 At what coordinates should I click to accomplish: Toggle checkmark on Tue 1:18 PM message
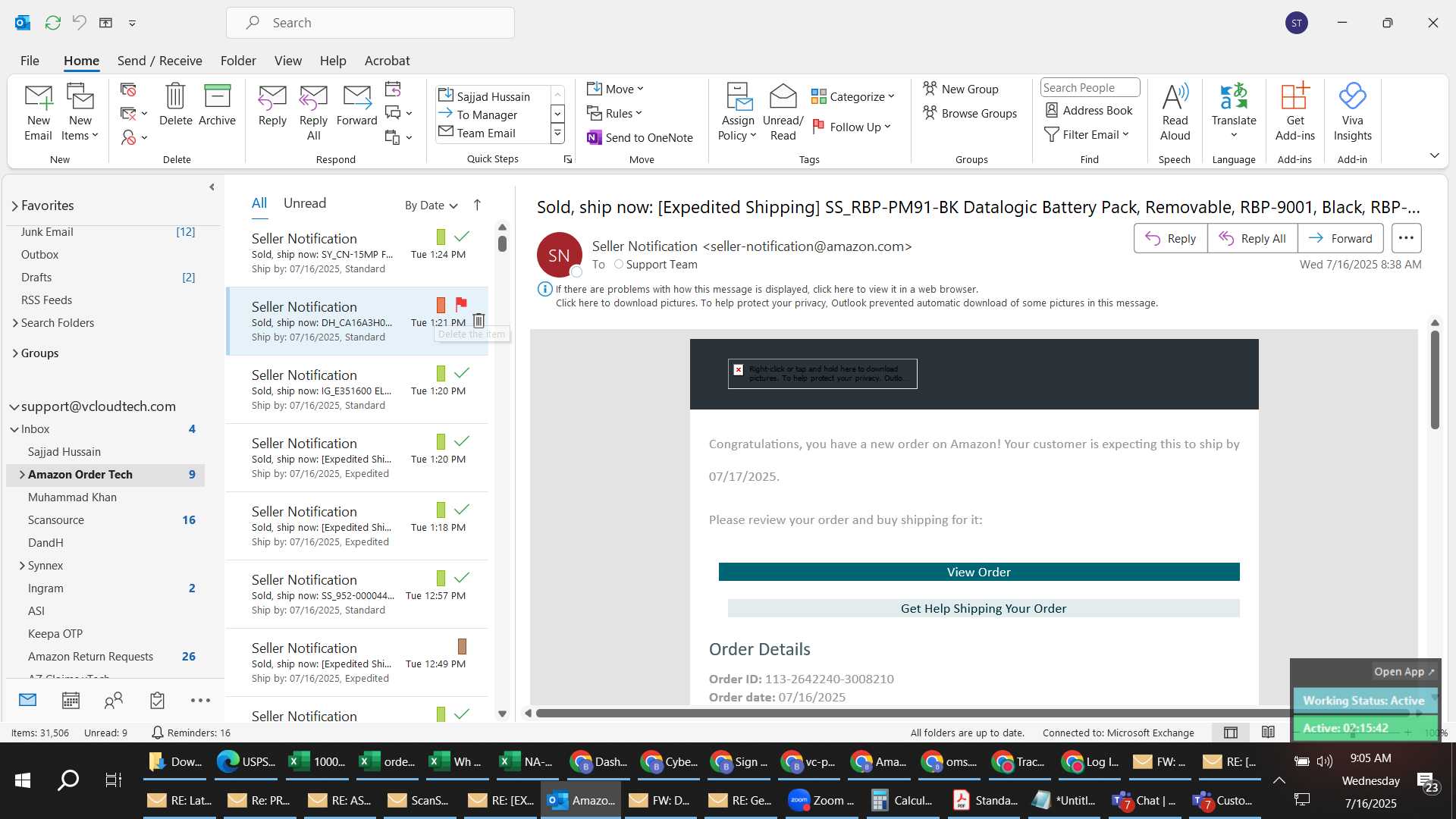(461, 509)
